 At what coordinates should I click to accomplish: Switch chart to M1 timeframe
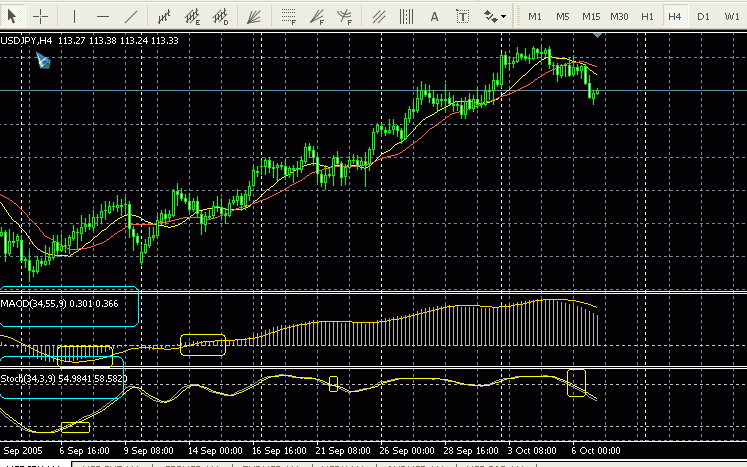click(x=535, y=16)
